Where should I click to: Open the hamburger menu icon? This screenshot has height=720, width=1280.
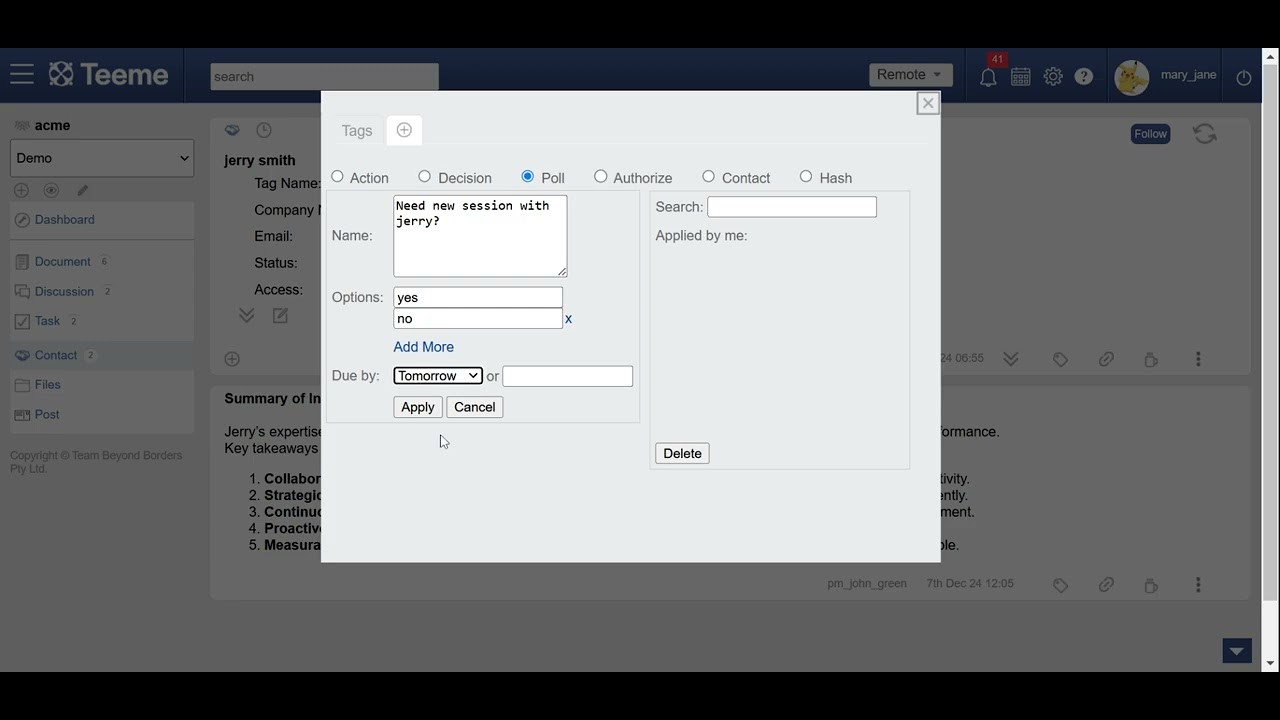click(22, 75)
